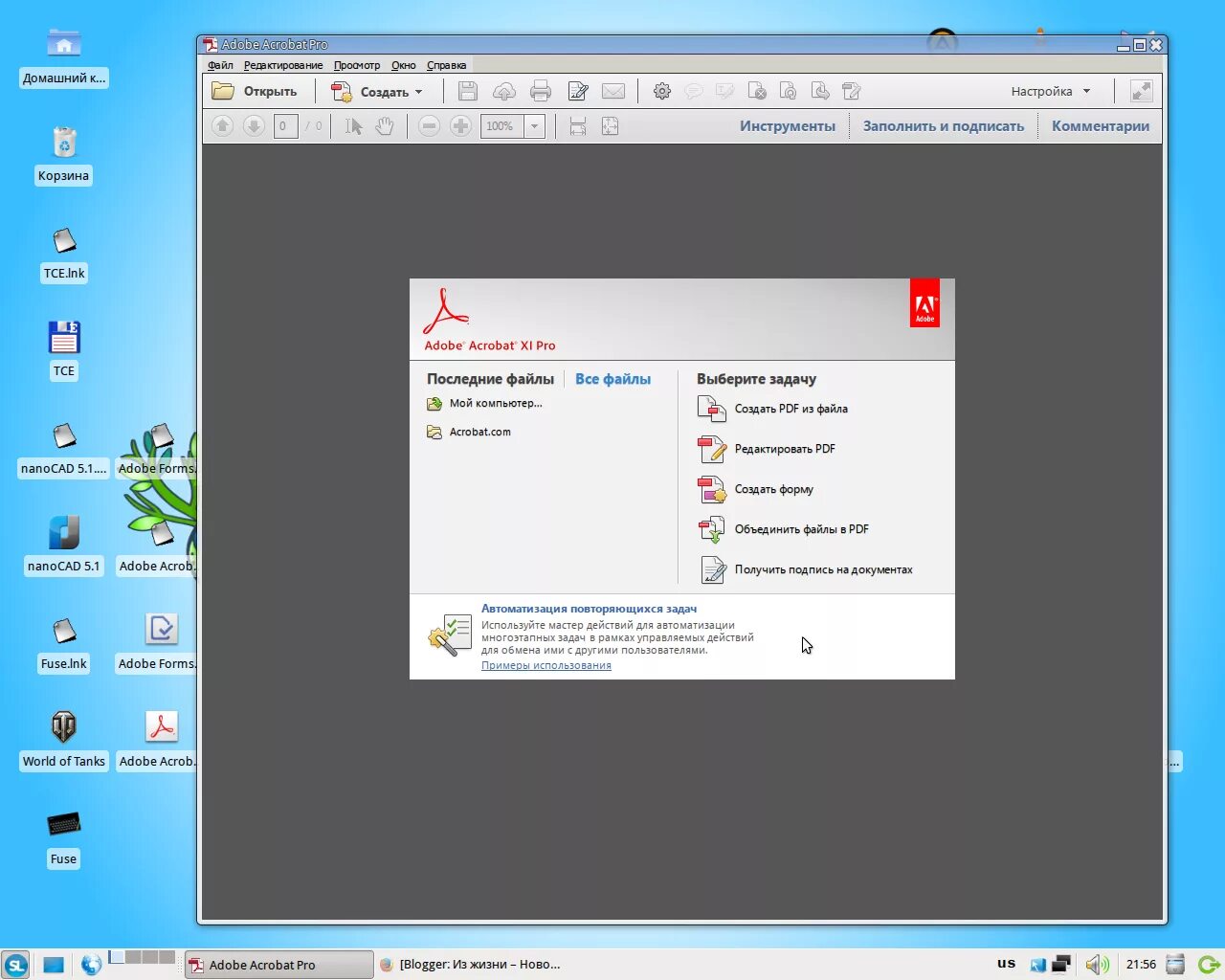This screenshot has width=1225, height=980.
Task: Click the rotate page icon
Action: 789,92
